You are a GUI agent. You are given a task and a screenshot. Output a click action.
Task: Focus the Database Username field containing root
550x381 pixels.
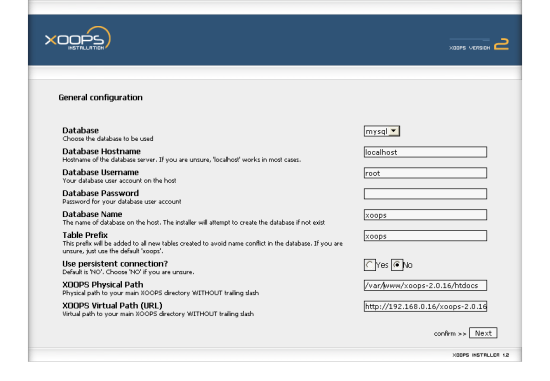tap(425, 173)
